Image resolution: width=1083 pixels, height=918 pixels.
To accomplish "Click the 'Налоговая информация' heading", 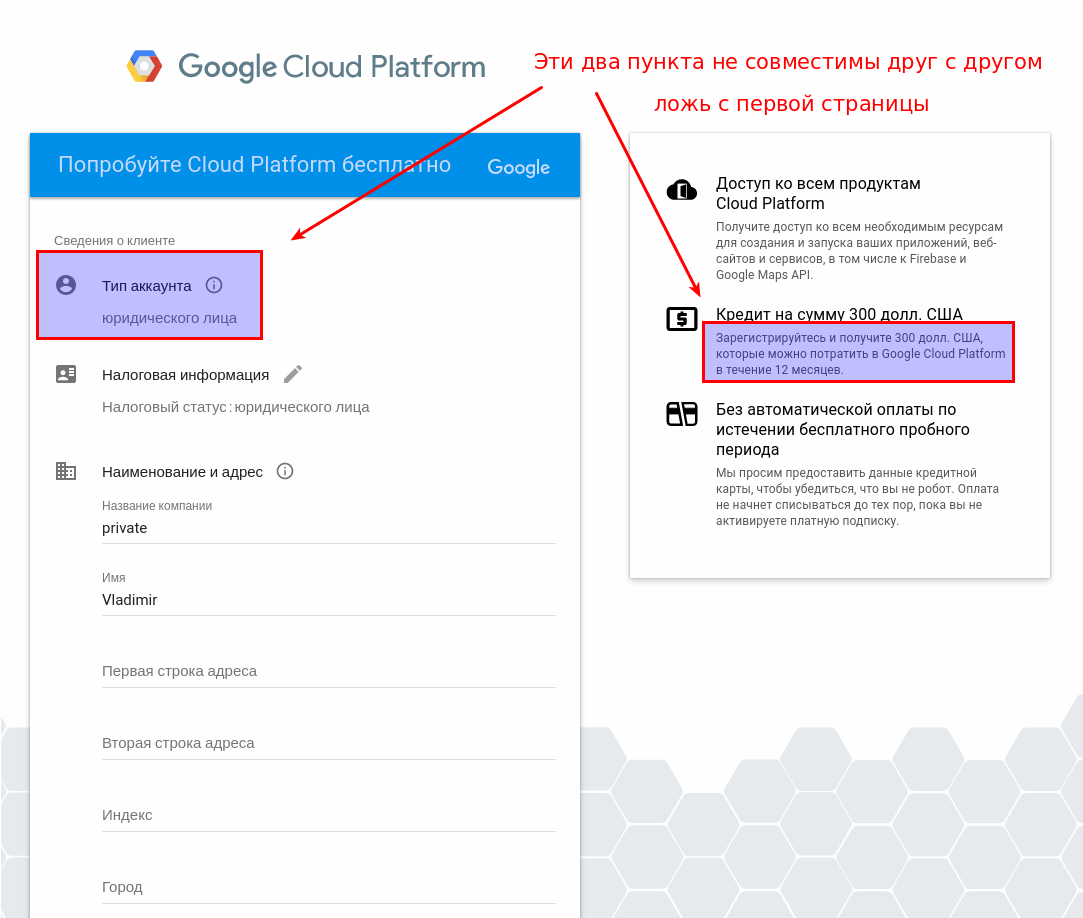I will (186, 375).
